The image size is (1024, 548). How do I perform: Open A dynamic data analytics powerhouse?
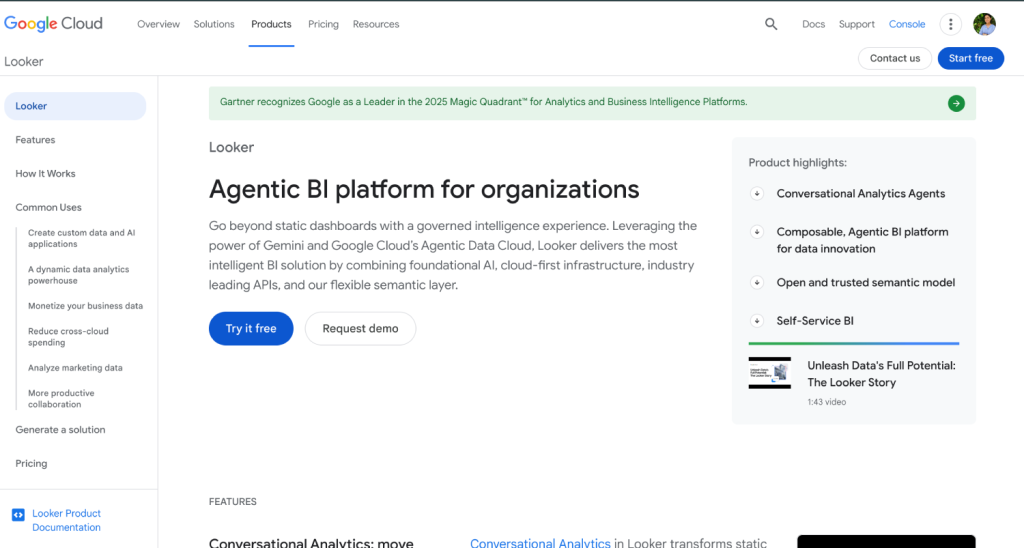coord(78,275)
